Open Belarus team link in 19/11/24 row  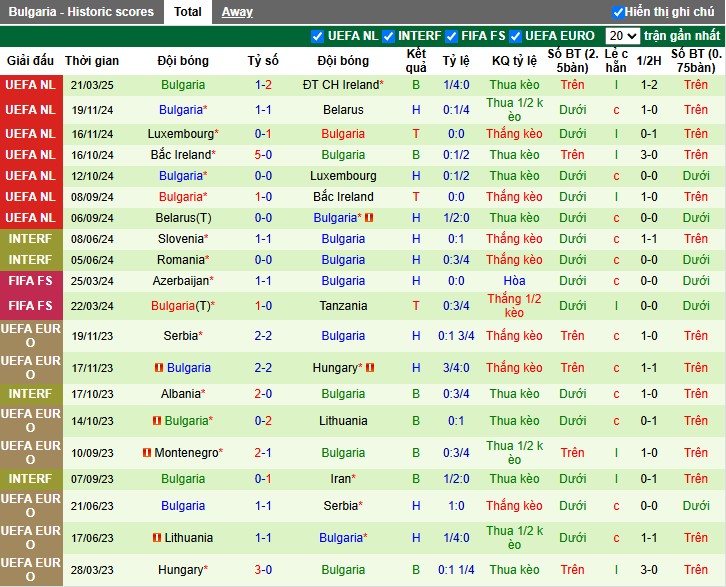click(x=343, y=110)
